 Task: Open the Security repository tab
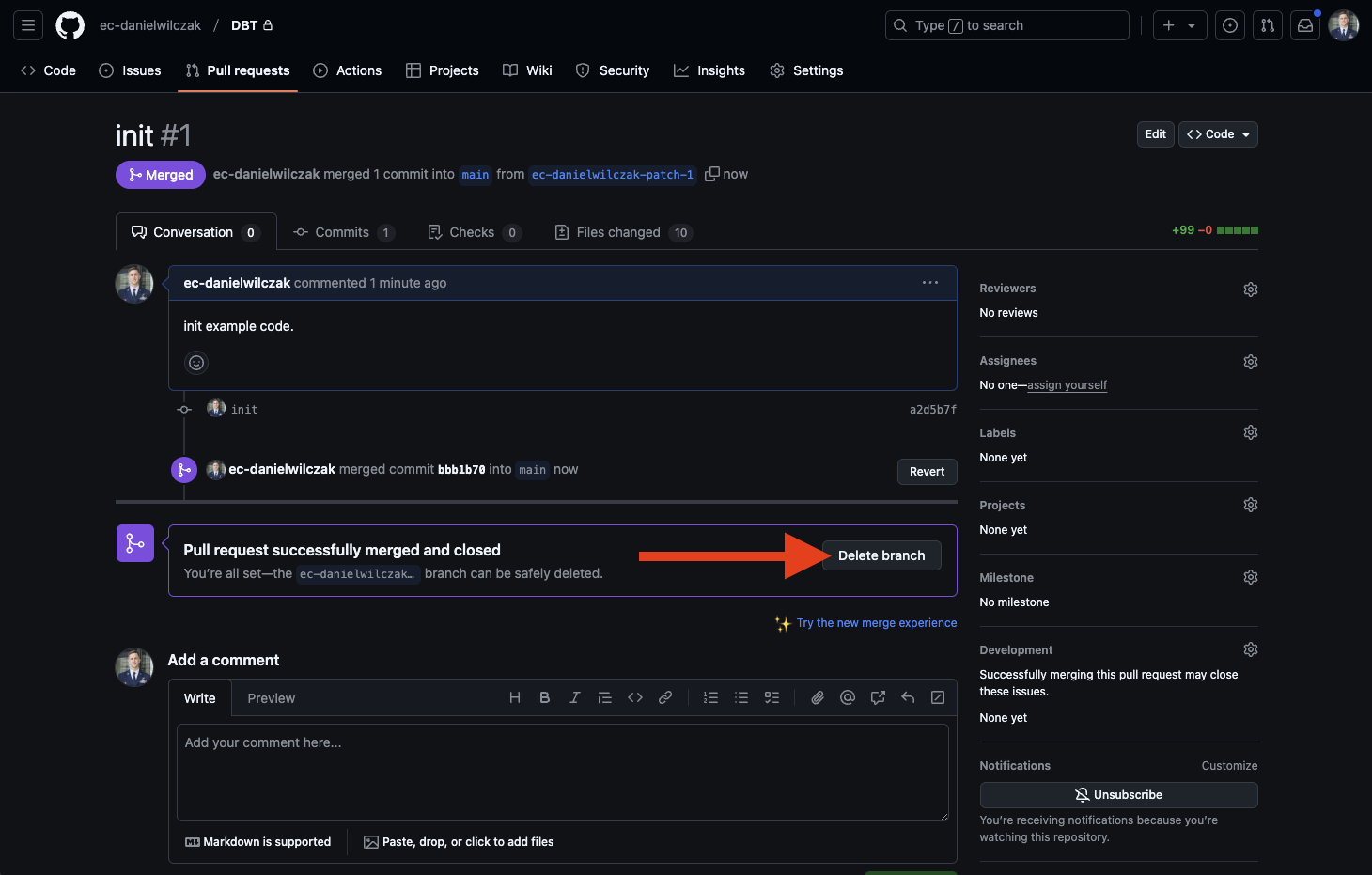(x=613, y=70)
